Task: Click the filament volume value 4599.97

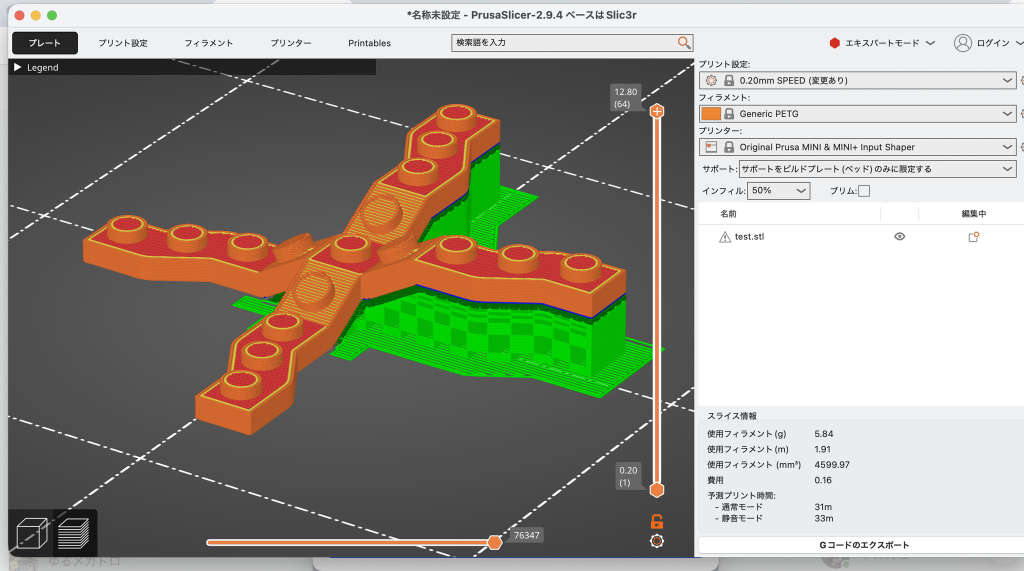Action: coord(831,465)
